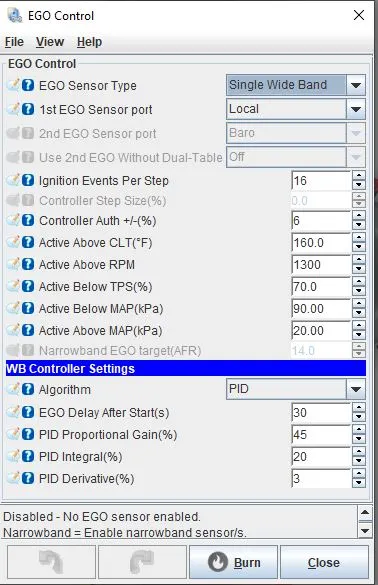The width and height of the screenshot is (378, 585).
Task: Open help for PID Proportional Gain
Action: pyautogui.click(x=28, y=435)
